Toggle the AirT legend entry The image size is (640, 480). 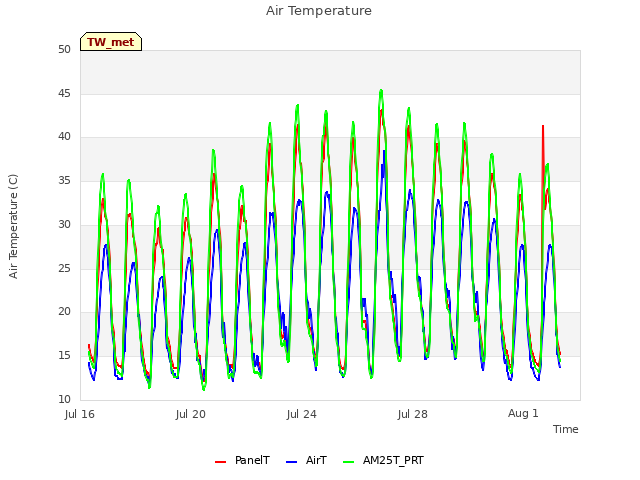307,460
